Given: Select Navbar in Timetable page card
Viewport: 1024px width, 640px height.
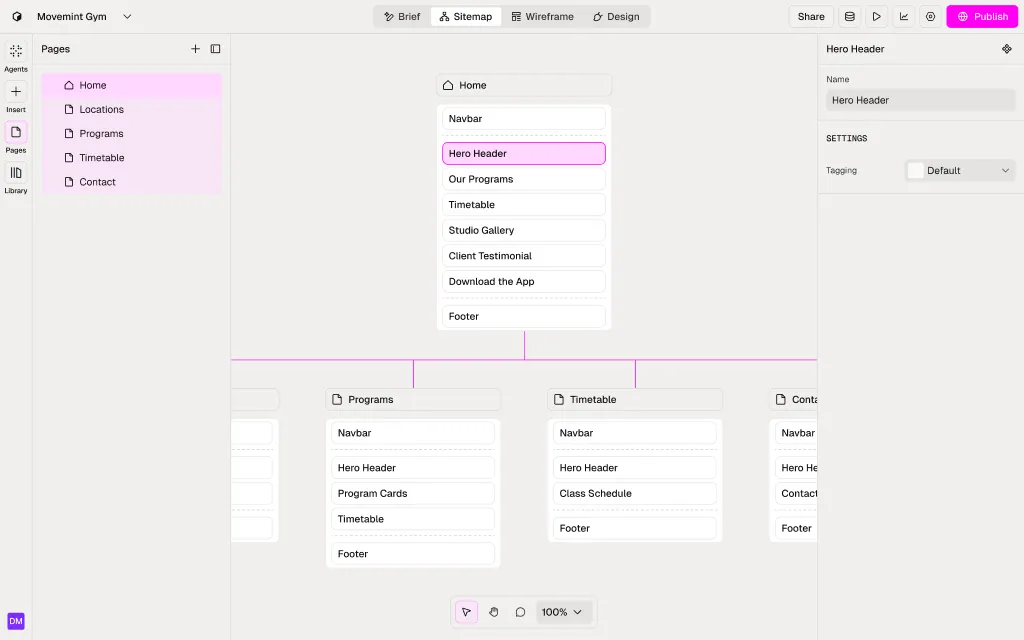Looking at the screenshot, I should pos(635,433).
